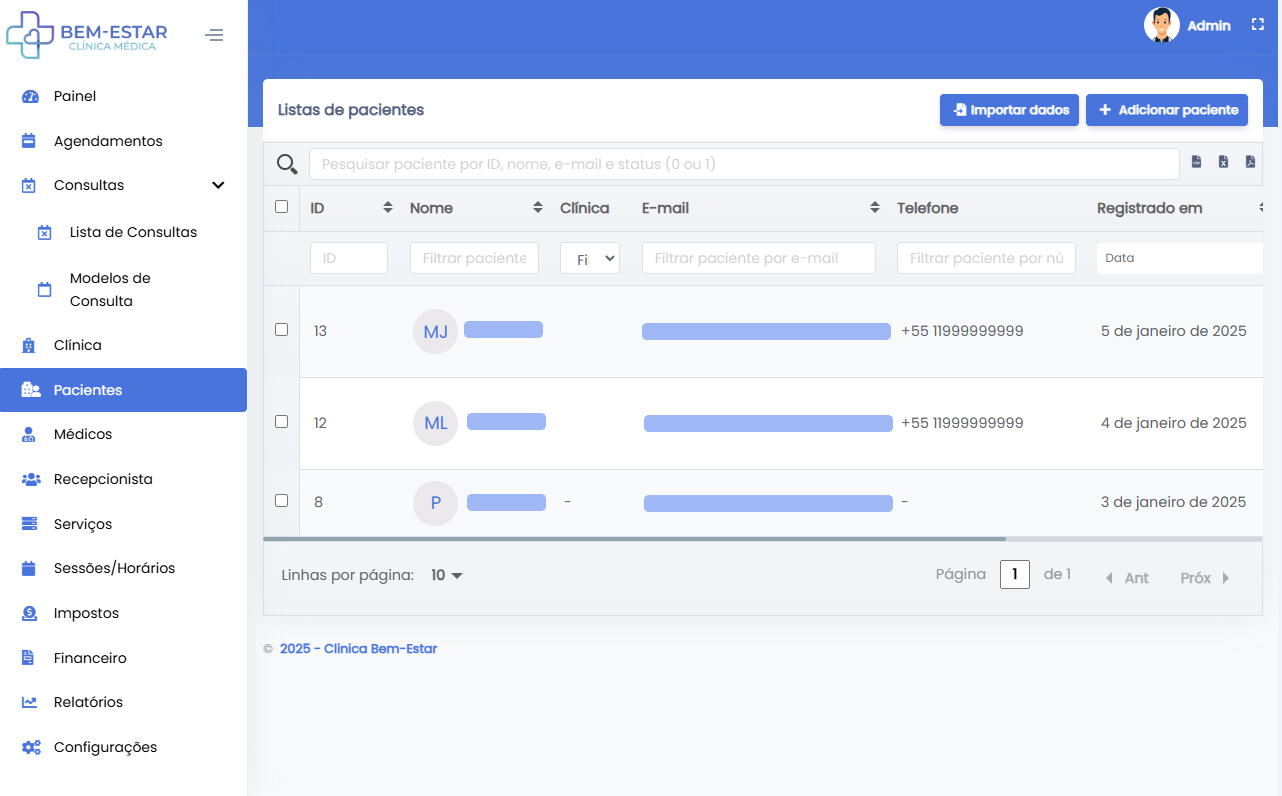Click the Adicionar paciente button
1282x796 pixels.
1167,110
